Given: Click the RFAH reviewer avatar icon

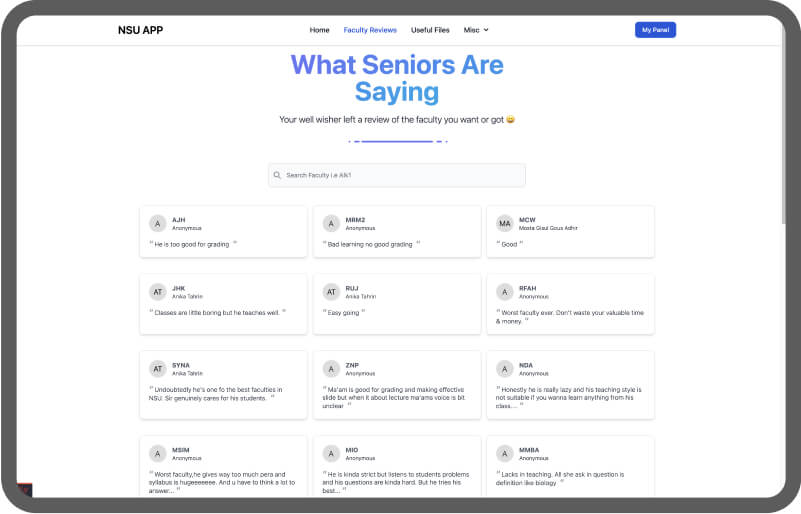Looking at the screenshot, I should pyautogui.click(x=505, y=292).
